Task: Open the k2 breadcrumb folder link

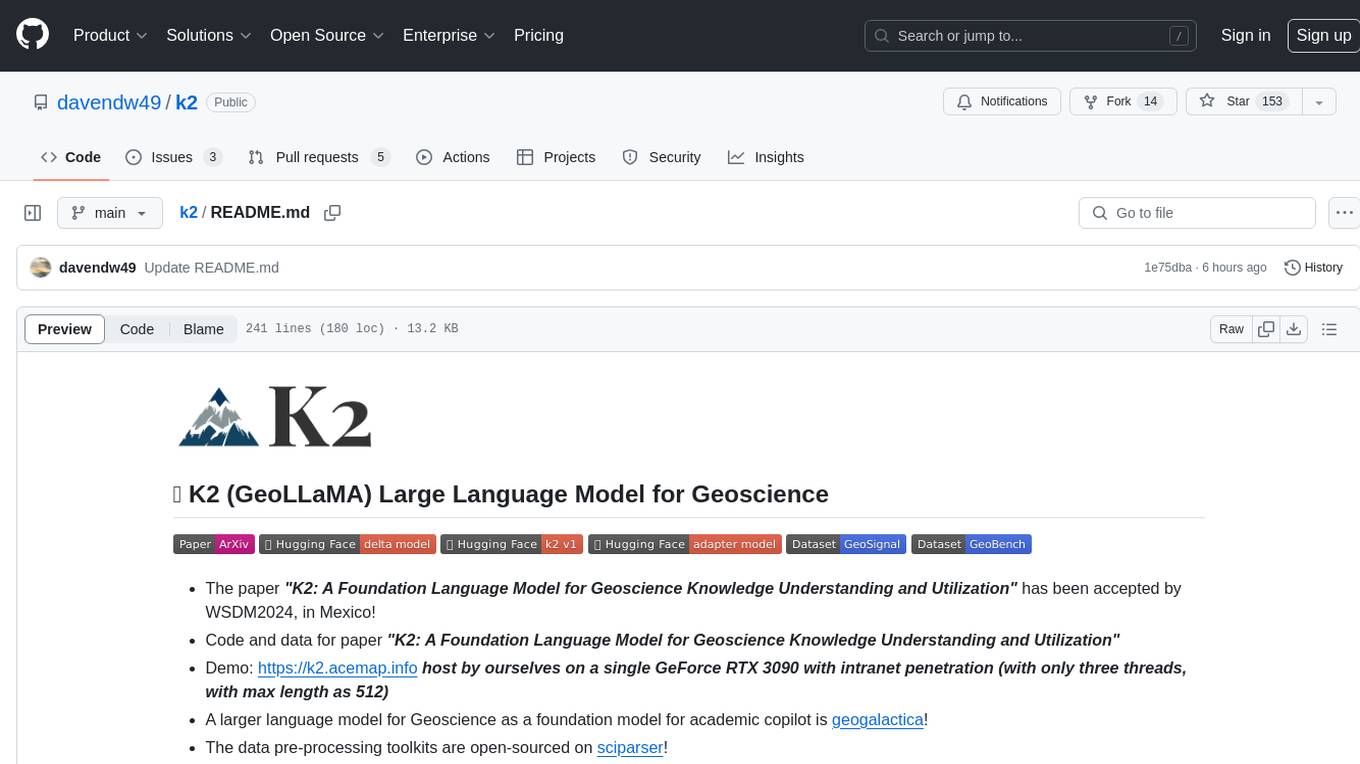Action: point(188,213)
